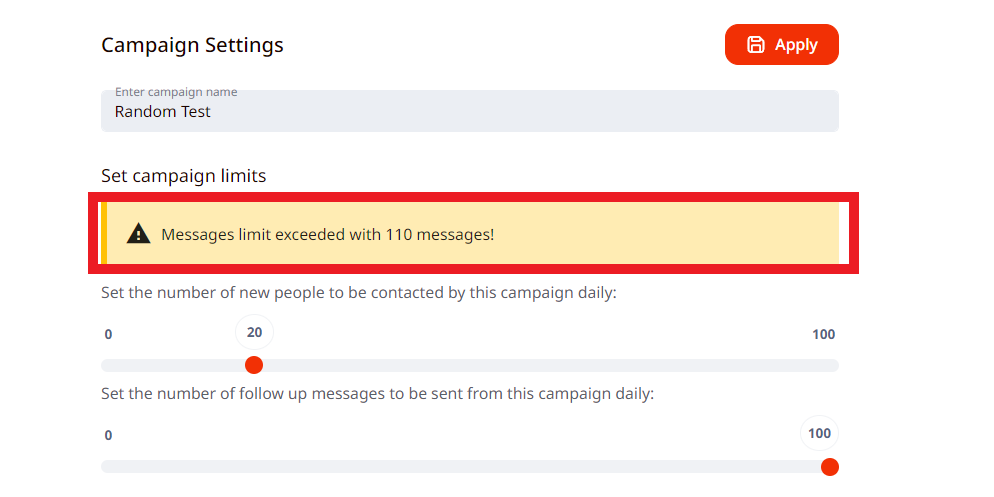Click the 0 min label on first slider
The height and width of the screenshot is (497, 994).
(108, 334)
